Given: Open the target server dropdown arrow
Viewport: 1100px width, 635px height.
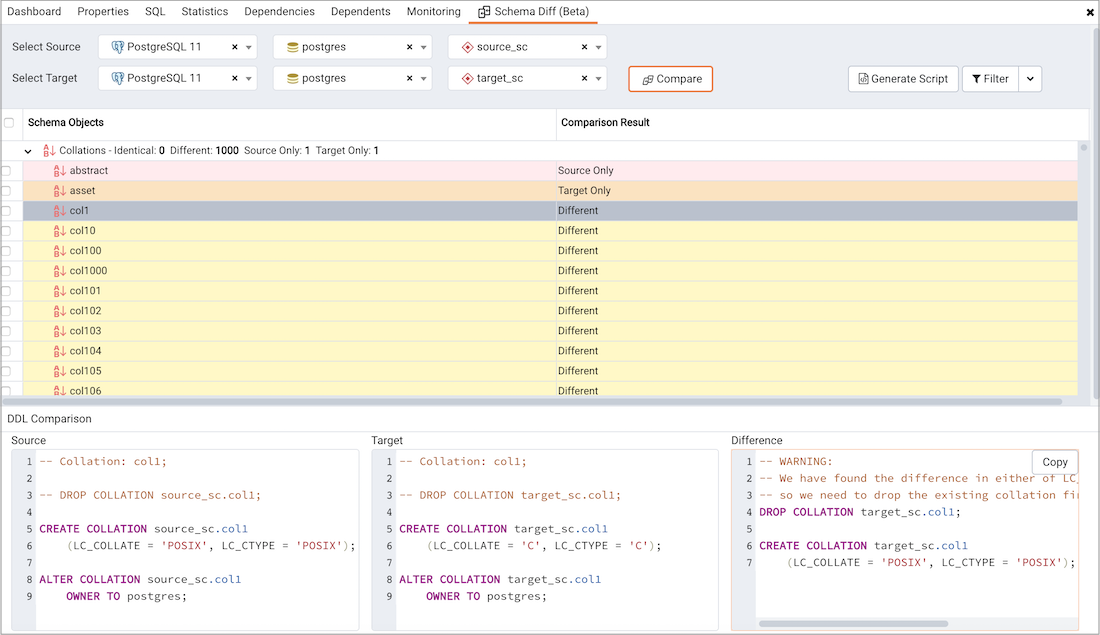Looking at the screenshot, I should pos(248,79).
